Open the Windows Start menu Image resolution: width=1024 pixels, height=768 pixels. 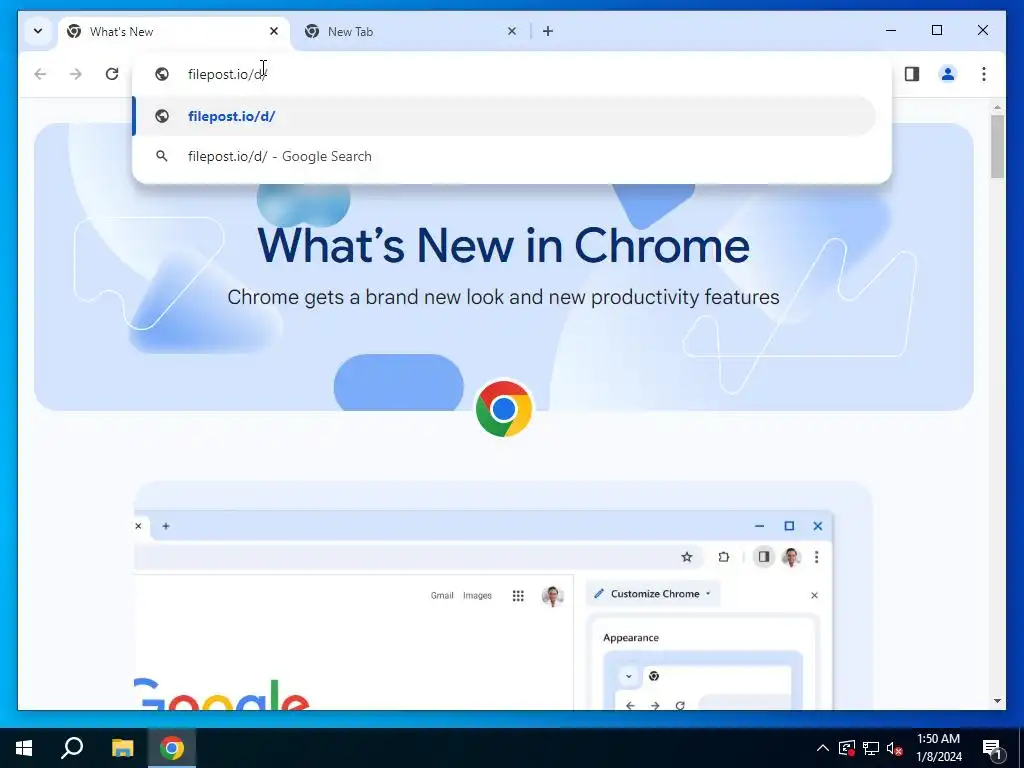click(24, 748)
